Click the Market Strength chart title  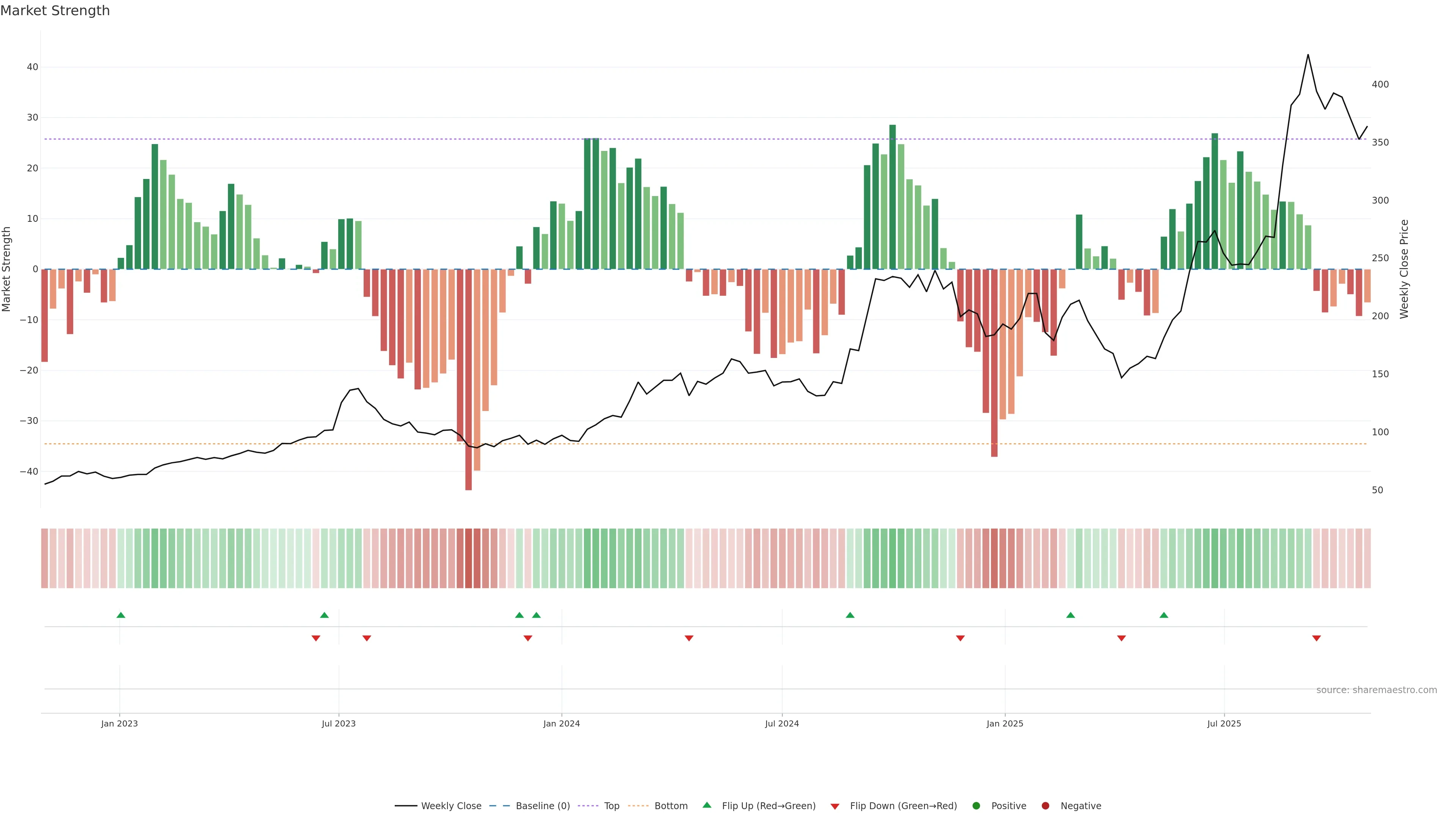(55, 11)
